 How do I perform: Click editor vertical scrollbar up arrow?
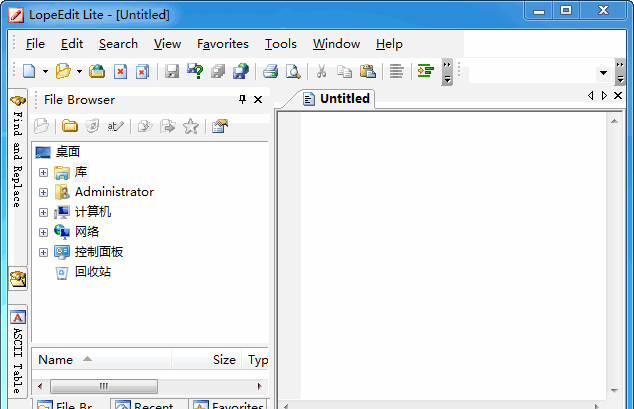pos(614,121)
